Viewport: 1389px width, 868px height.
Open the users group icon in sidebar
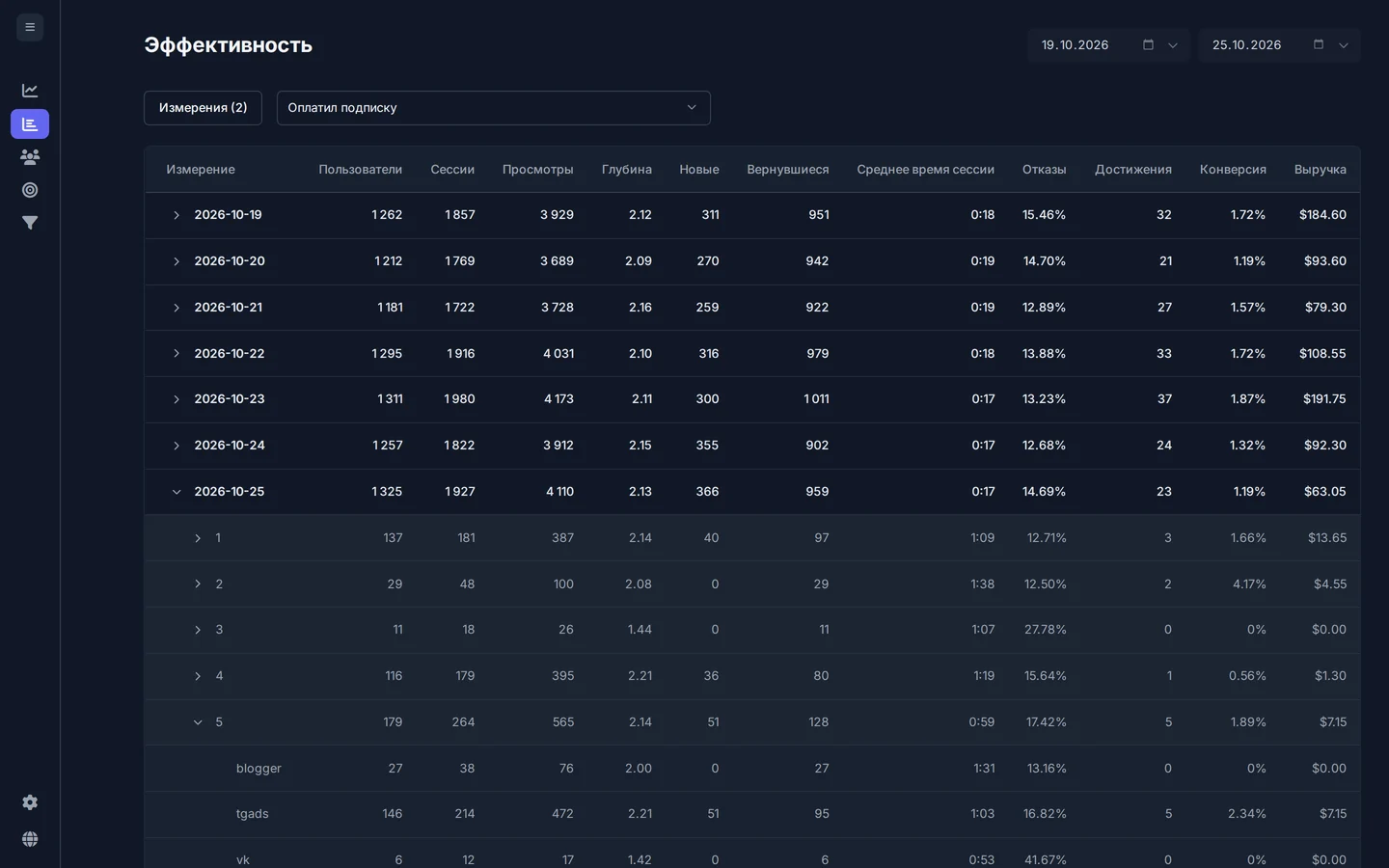point(30,156)
